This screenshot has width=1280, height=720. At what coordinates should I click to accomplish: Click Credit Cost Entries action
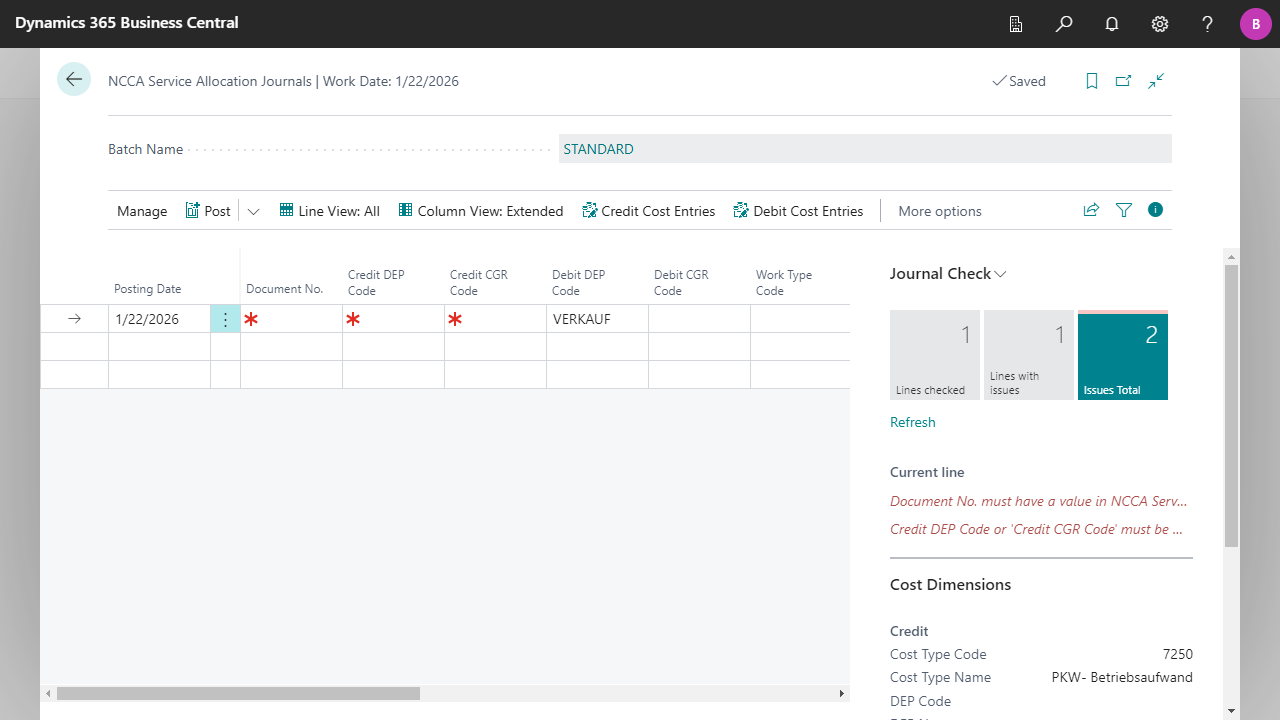(x=649, y=211)
